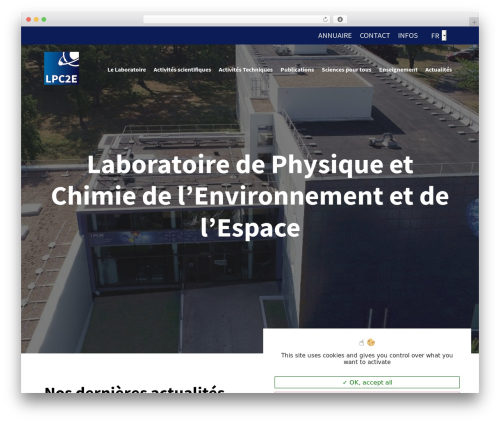Click the red close window button
The width and height of the screenshot is (500, 423).
coord(29,20)
